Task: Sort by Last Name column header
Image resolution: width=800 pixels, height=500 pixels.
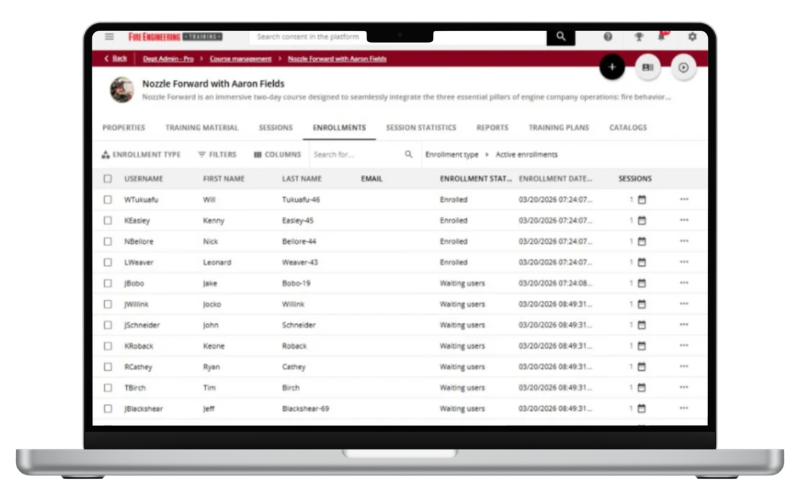Action: [x=302, y=179]
